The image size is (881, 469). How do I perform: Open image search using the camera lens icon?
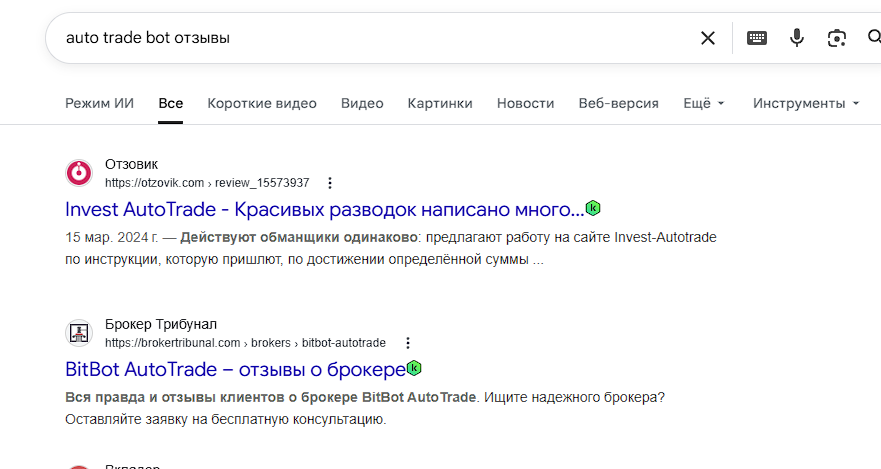pyautogui.click(x=837, y=38)
